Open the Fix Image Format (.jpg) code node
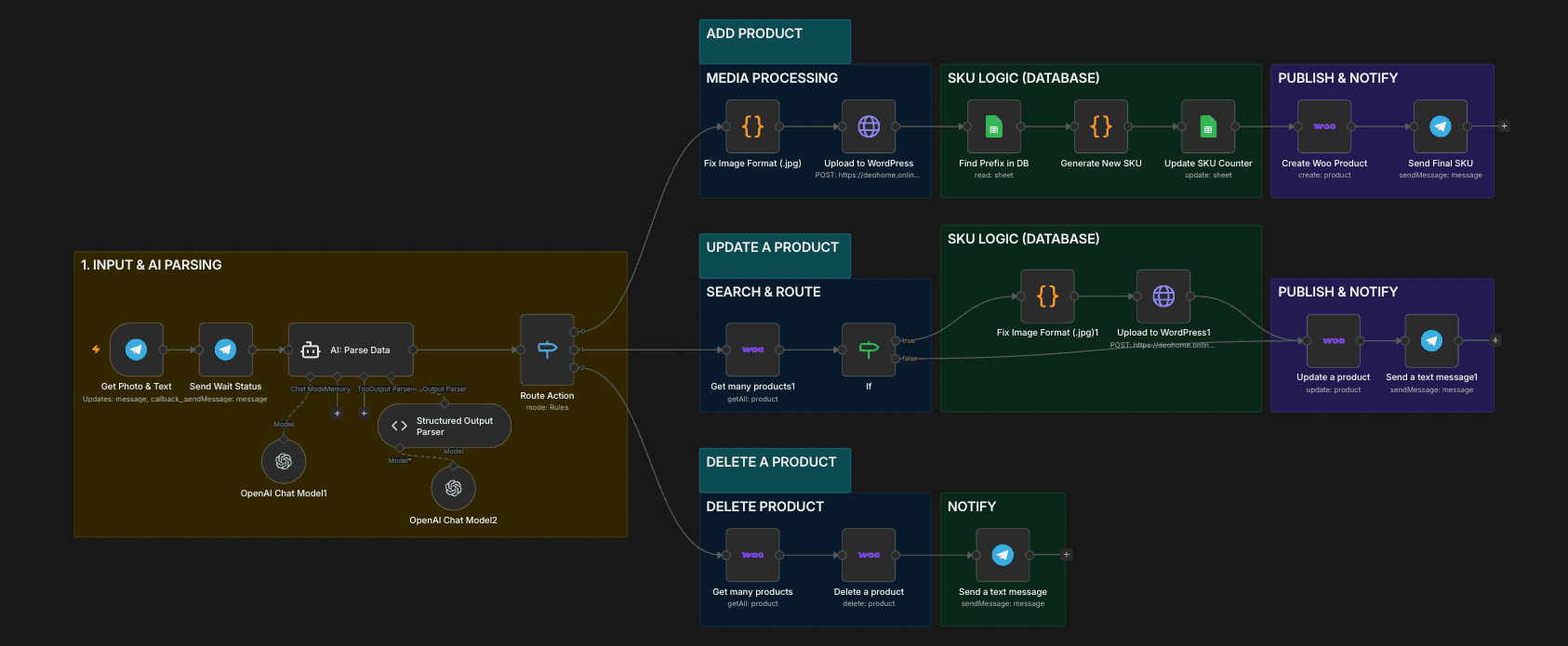Viewport: 1568px width, 646px height. tap(752, 126)
